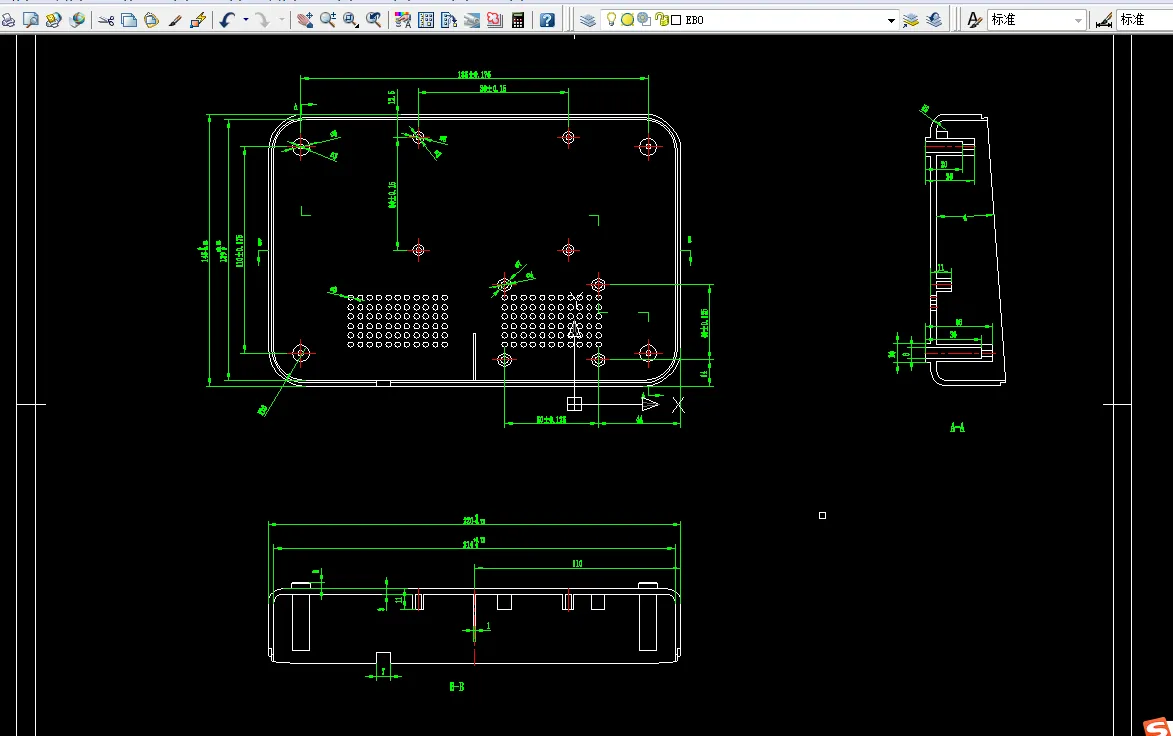Open Sheet Set Manager icon

pyautogui.click(x=472, y=20)
